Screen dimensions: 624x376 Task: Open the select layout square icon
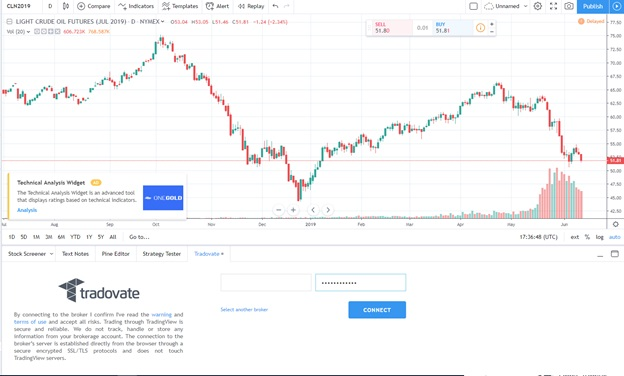[473, 6]
